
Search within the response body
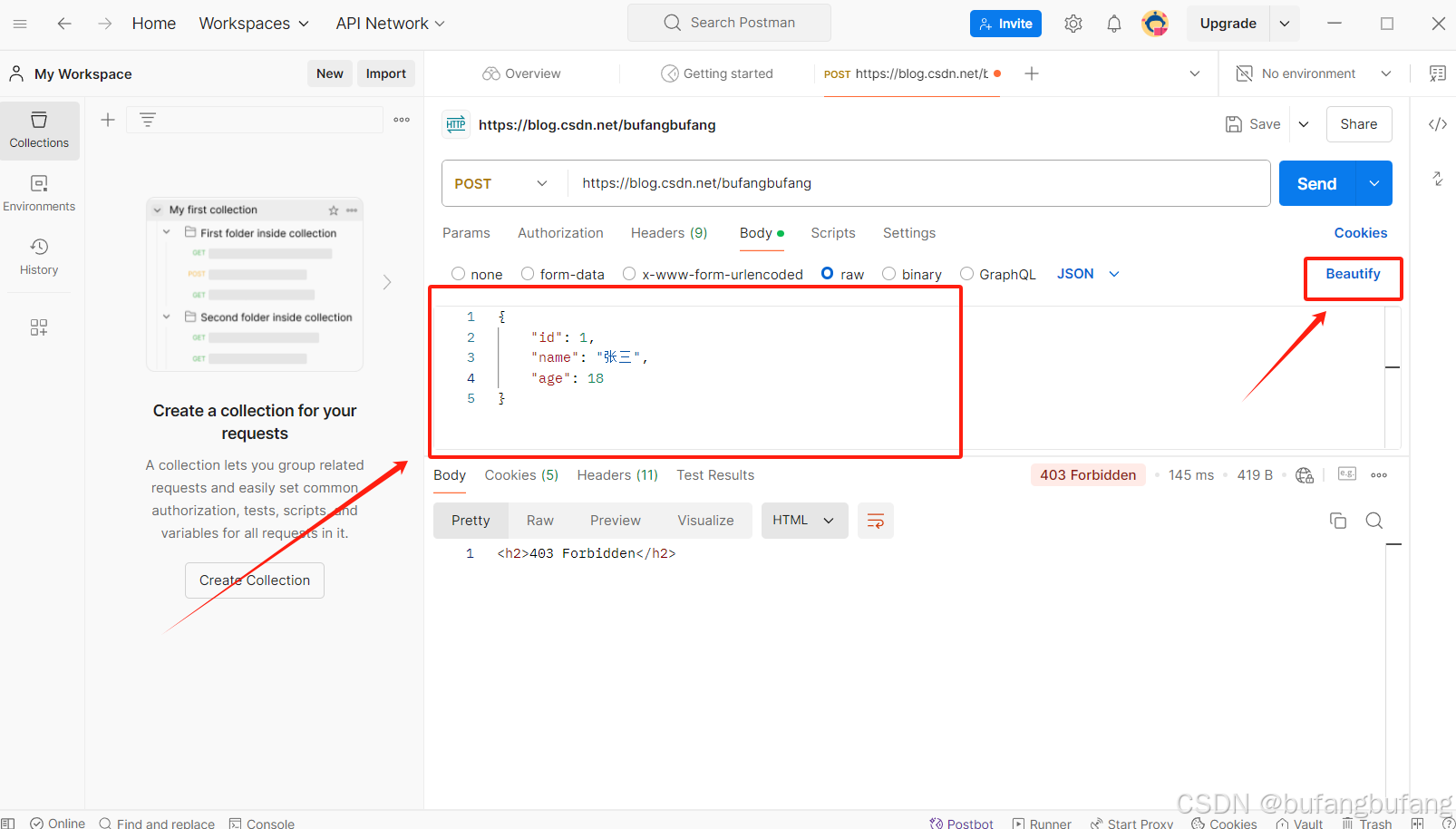click(x=1374, y=521)
